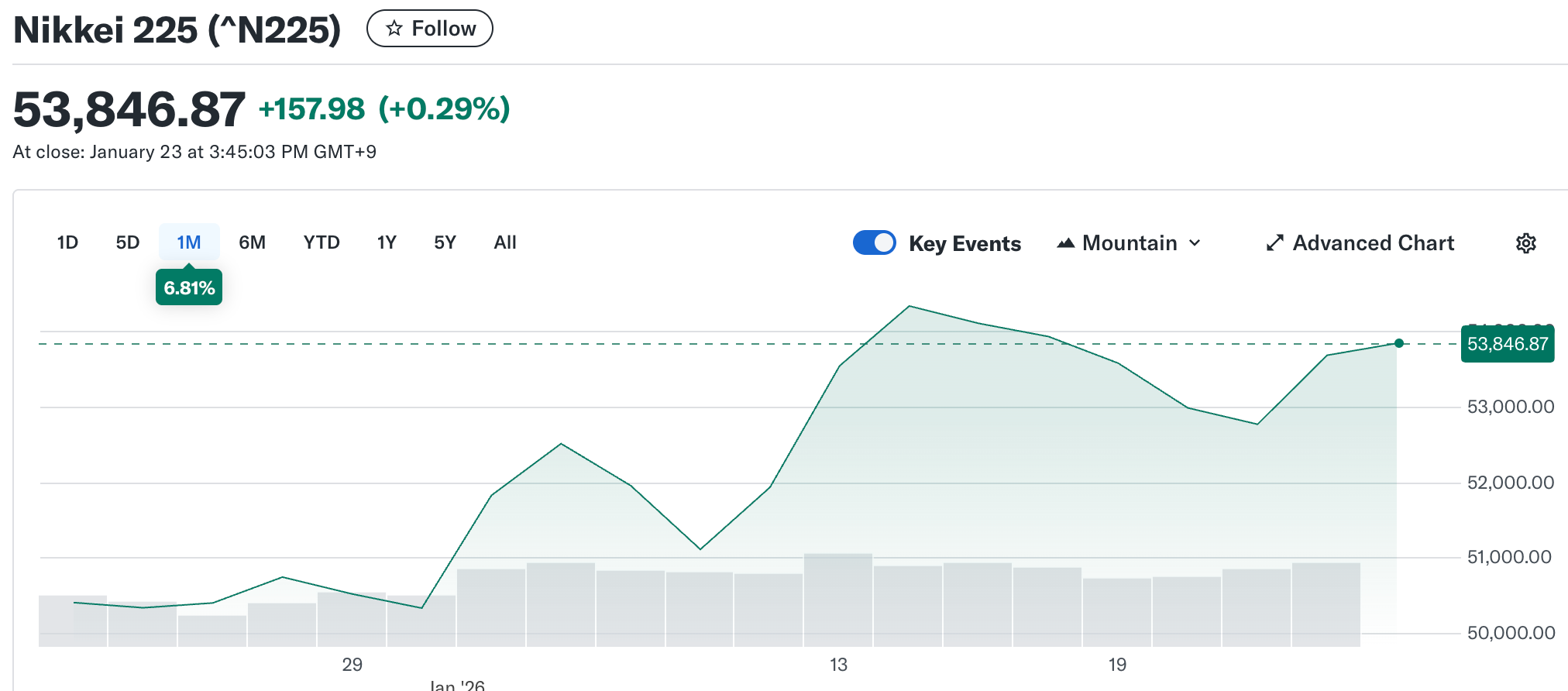
Task: Select the 5Y time range
Action: (x=445, y=242)
